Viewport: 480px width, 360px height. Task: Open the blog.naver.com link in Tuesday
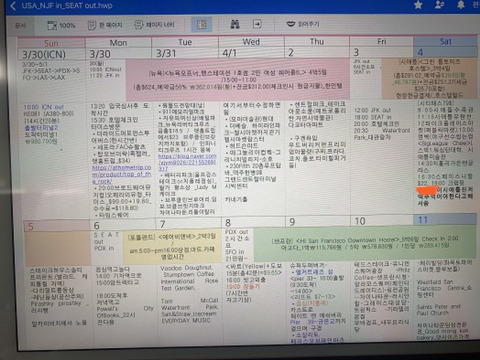187,162
